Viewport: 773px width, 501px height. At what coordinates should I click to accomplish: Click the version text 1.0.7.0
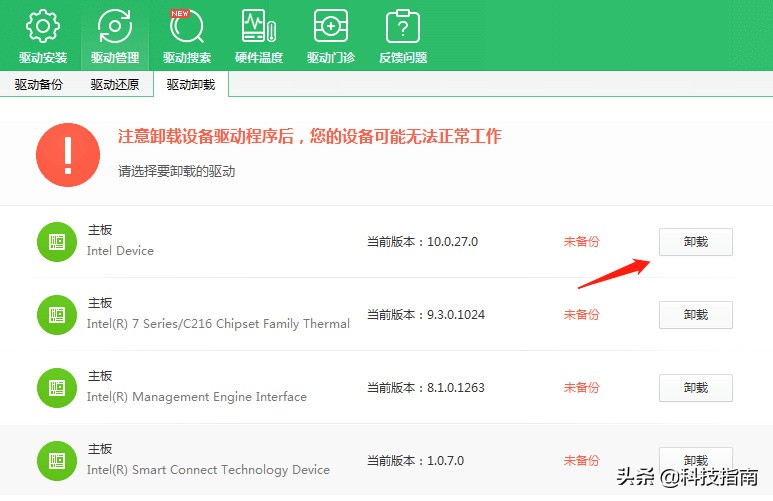pos(446,461)
